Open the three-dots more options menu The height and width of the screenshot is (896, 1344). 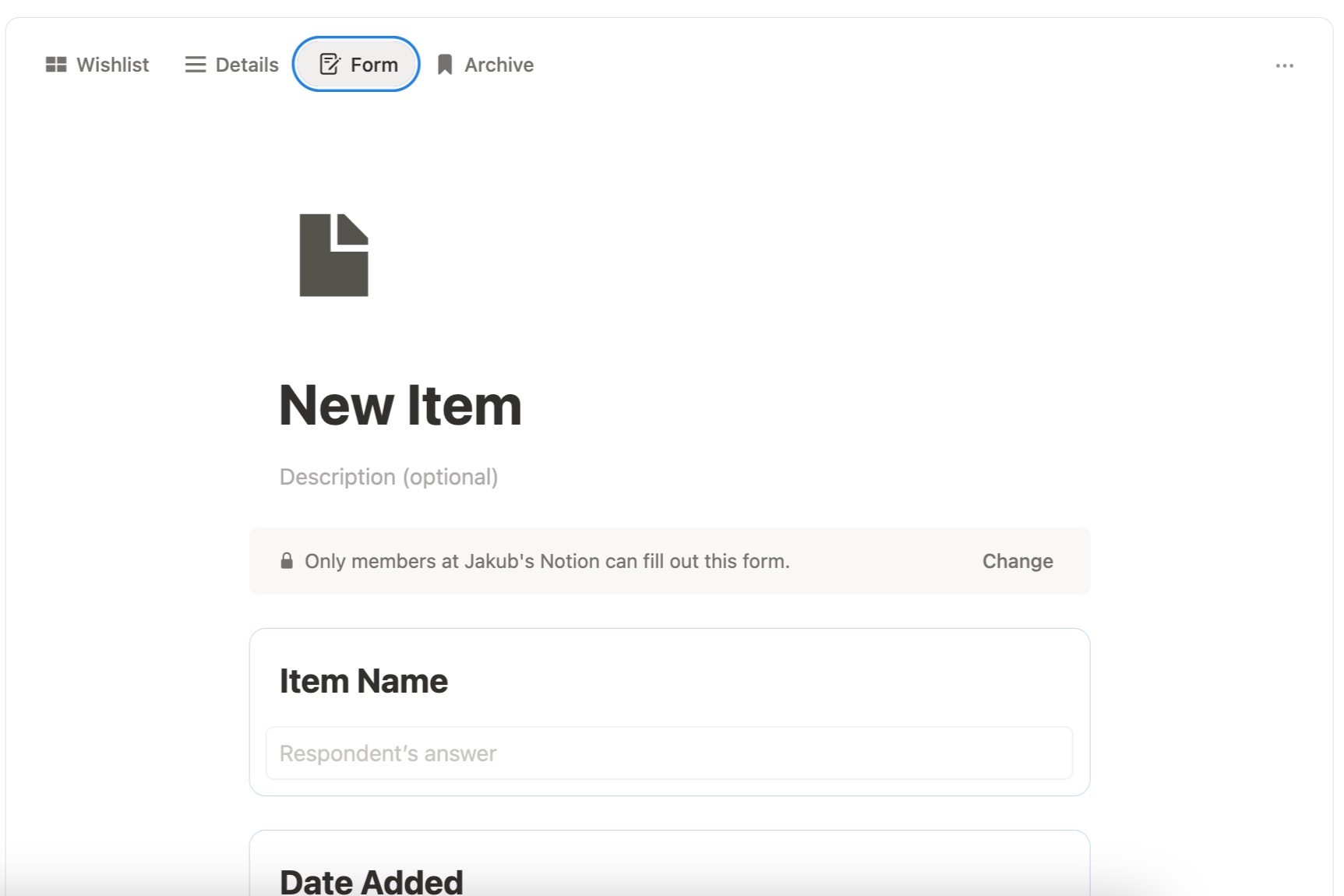coord(1284,66)
